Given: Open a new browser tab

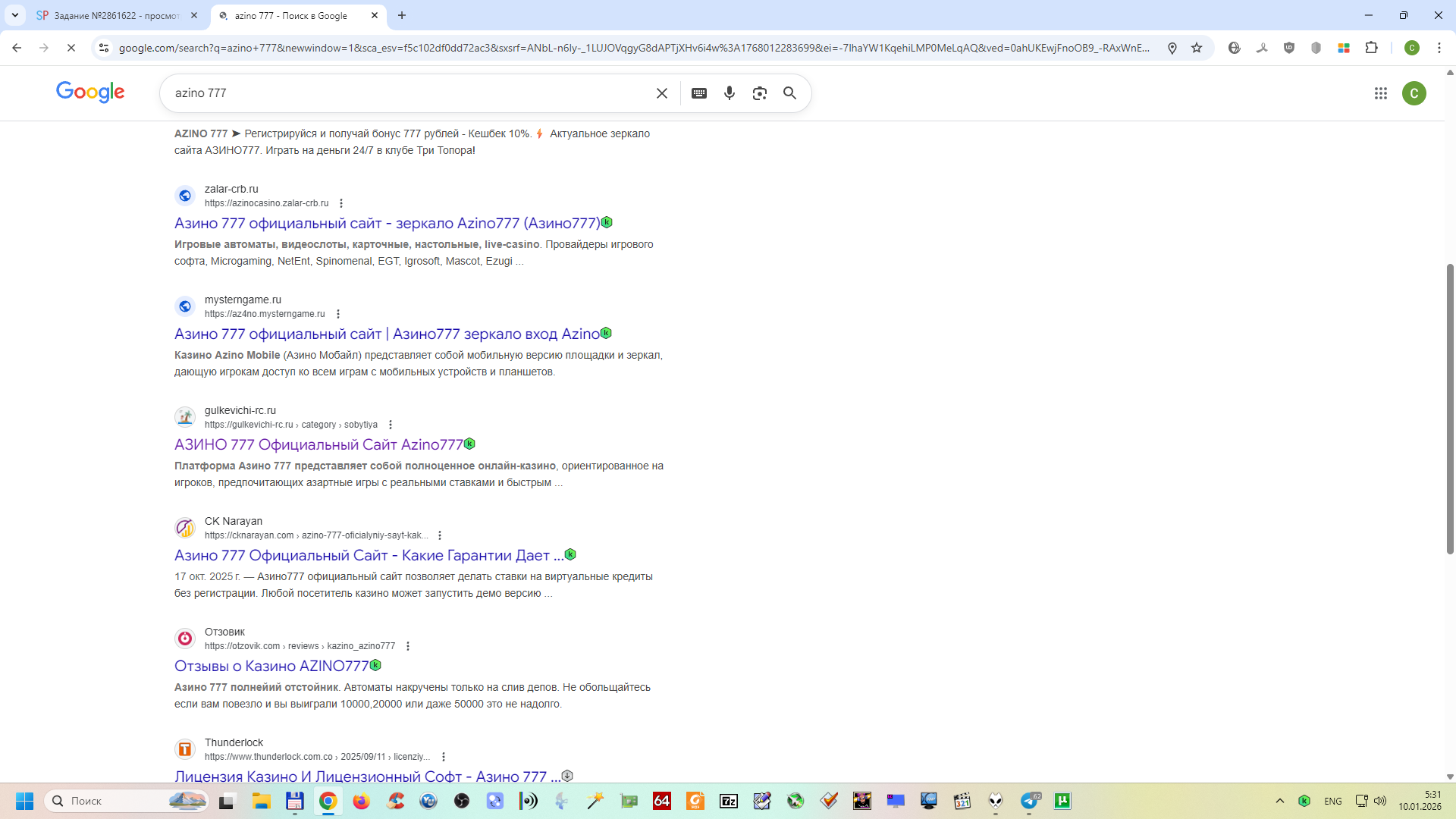Looking at the screenshot, I should [x=402, y=15].
